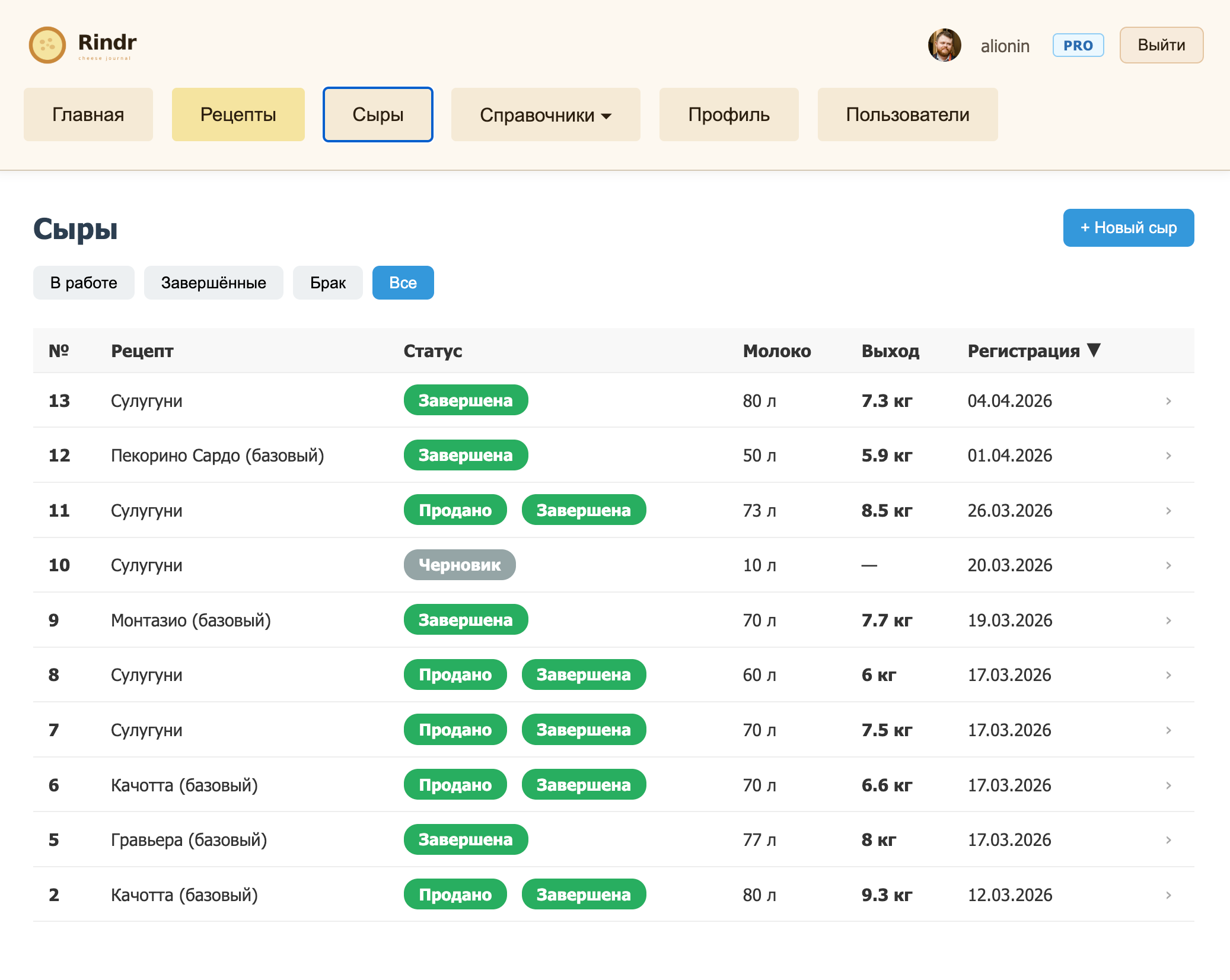
Task: Expand the Справочники dropdown menu
Action: click(x=545, y=114)
